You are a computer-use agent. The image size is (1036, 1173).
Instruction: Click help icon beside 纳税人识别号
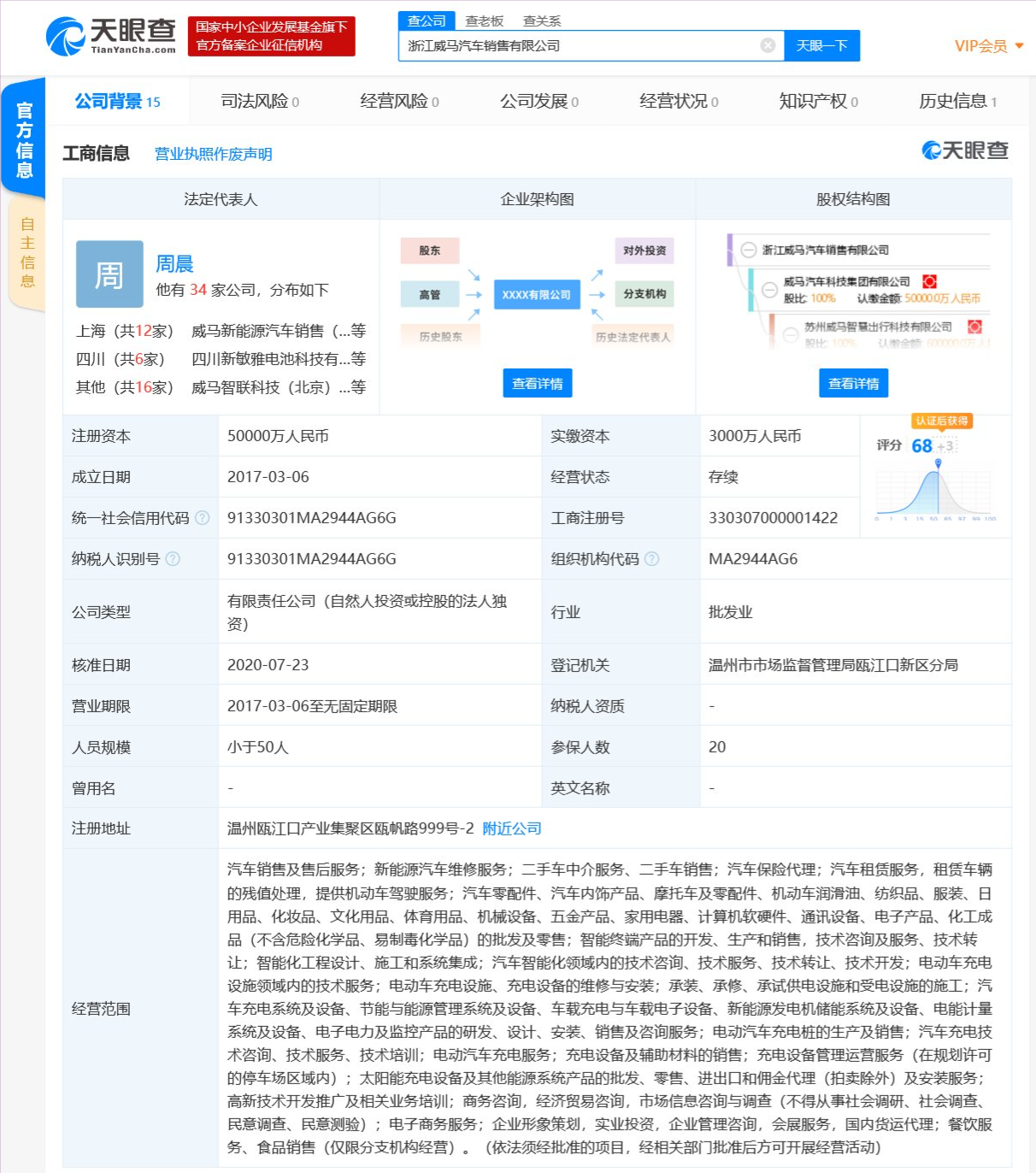[x=173, y=558]
